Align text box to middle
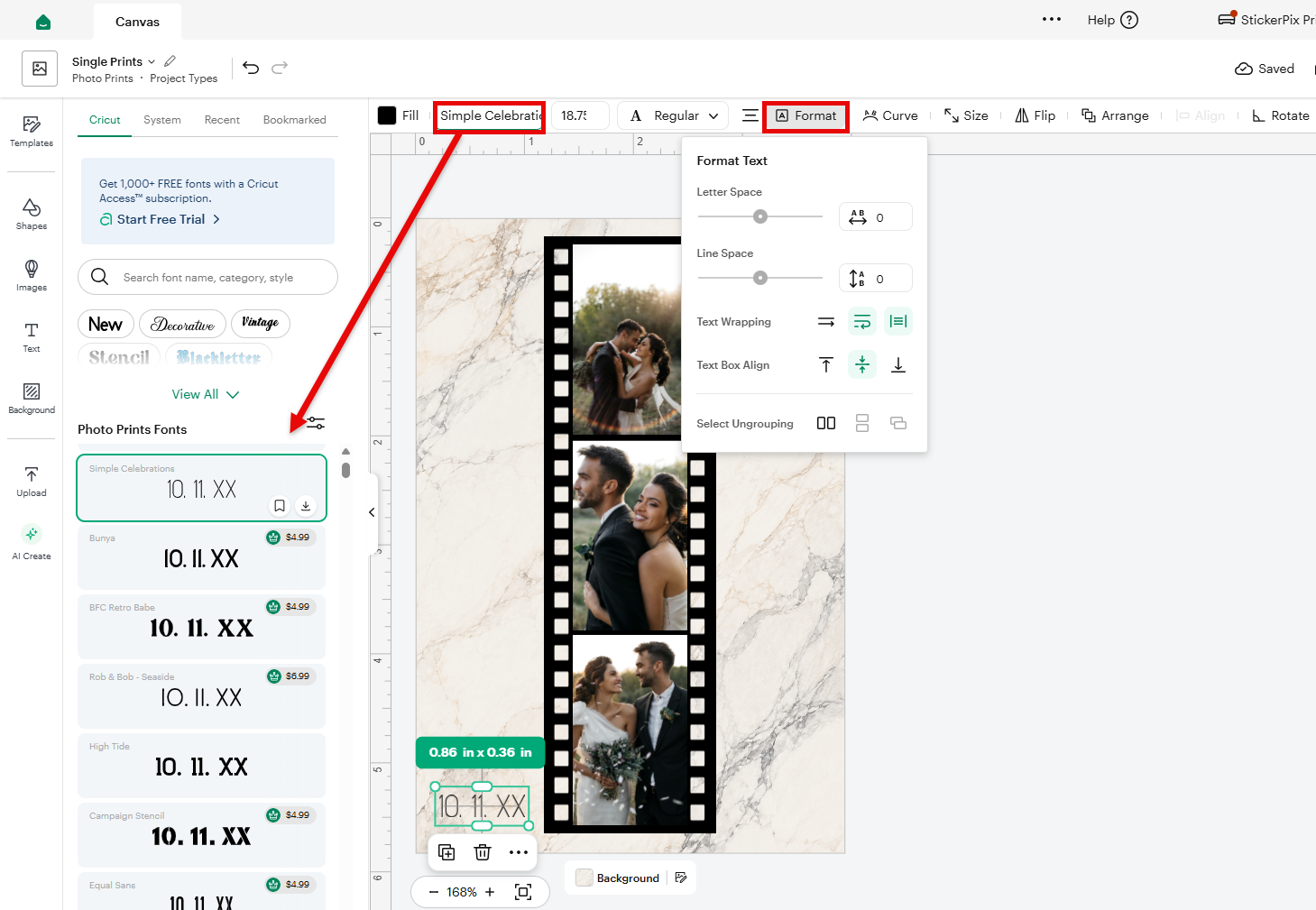Screen dimensions: 1316x910 [862, 365]
